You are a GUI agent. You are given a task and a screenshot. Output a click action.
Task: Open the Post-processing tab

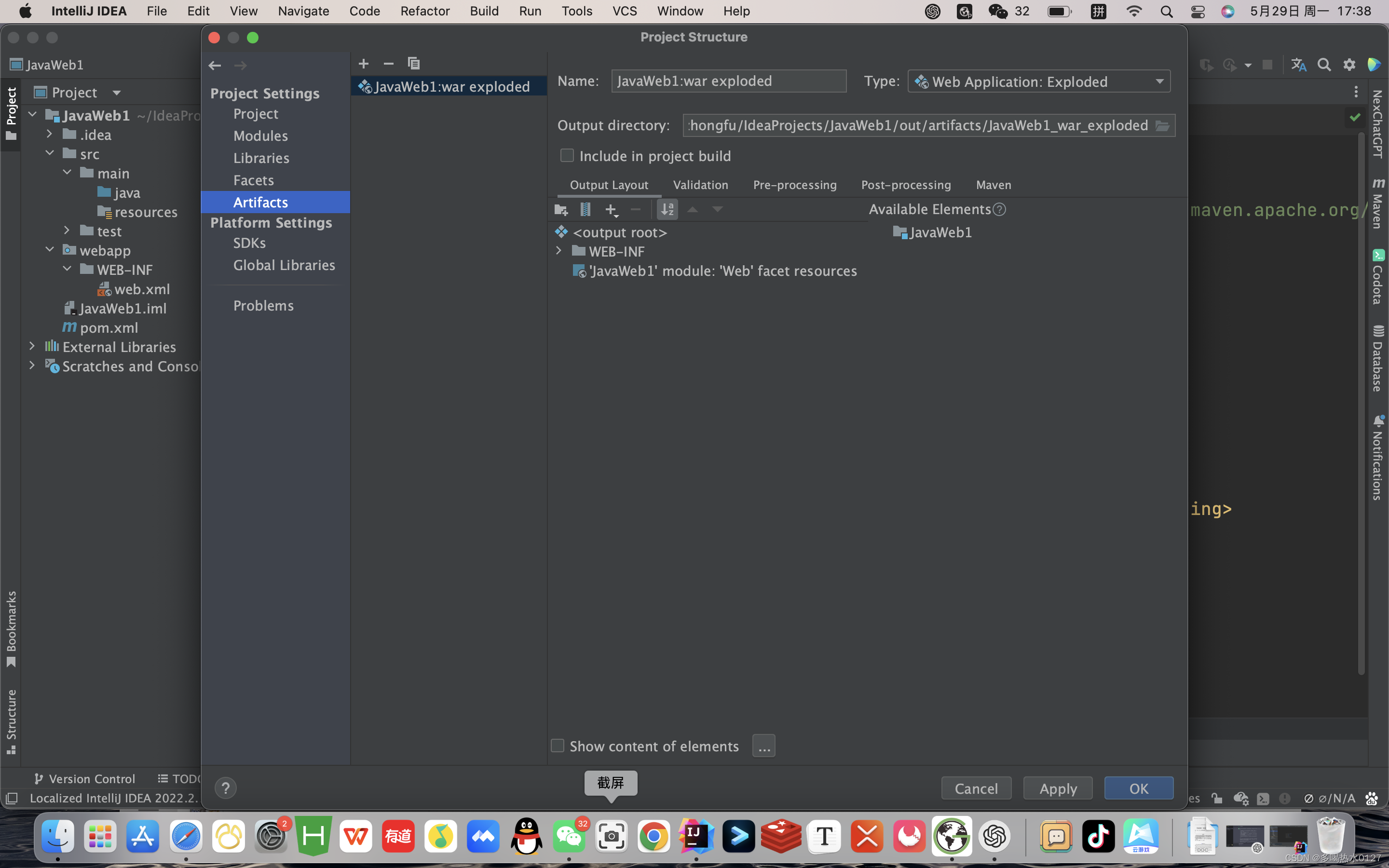[906, 185]
